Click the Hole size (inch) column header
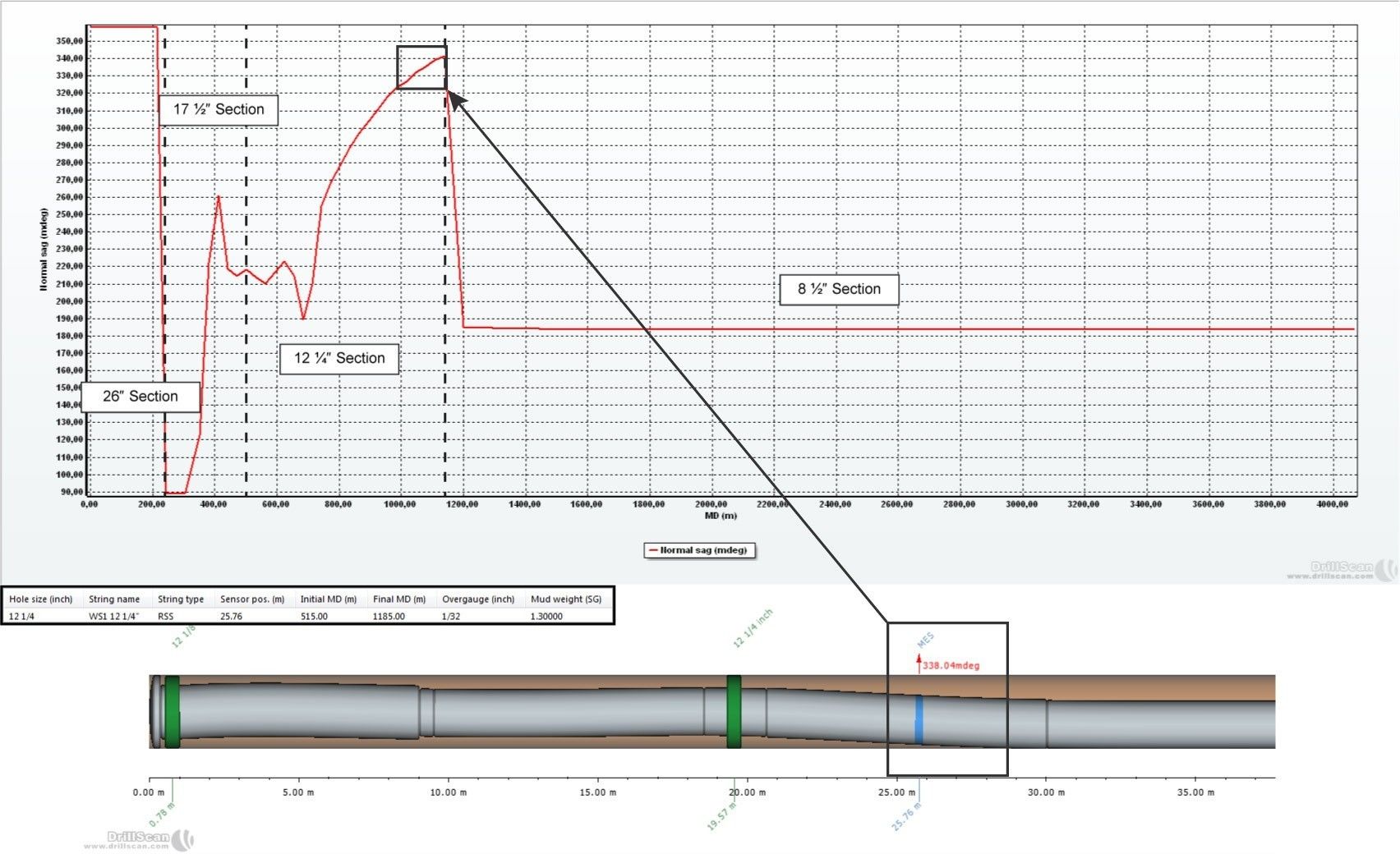This screenshot has width=1400, height=854. (41, 599)
